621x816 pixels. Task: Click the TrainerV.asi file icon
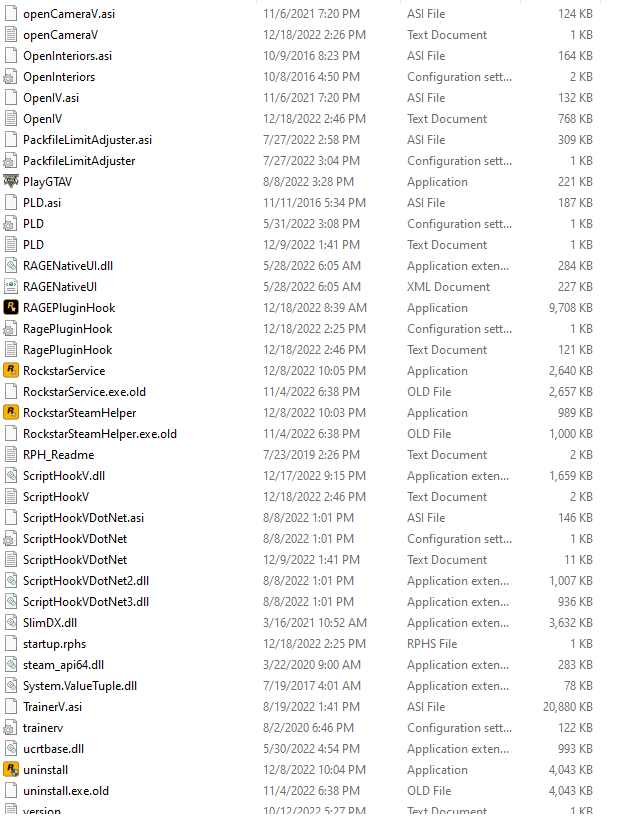(10, 707)
